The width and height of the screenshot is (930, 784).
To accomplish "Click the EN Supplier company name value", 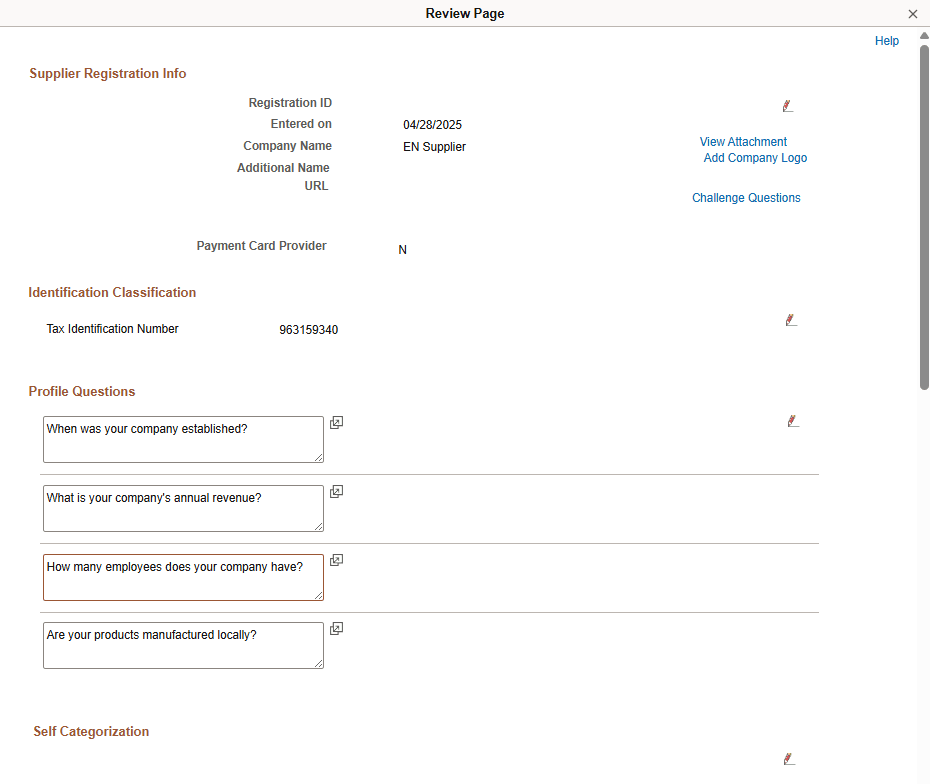I will point(434,146).
